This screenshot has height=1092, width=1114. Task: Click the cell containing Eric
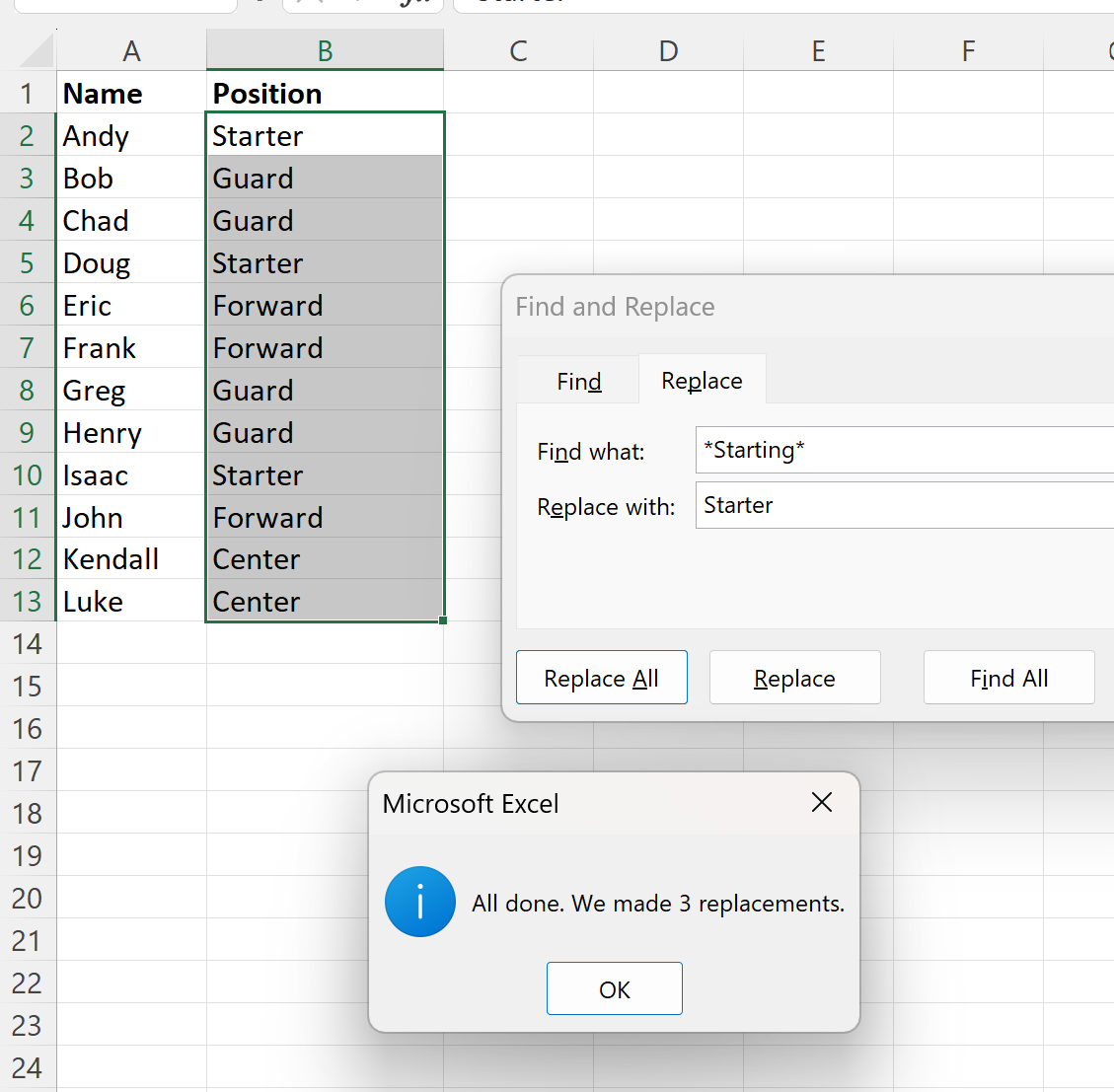[x=131, y=305]
